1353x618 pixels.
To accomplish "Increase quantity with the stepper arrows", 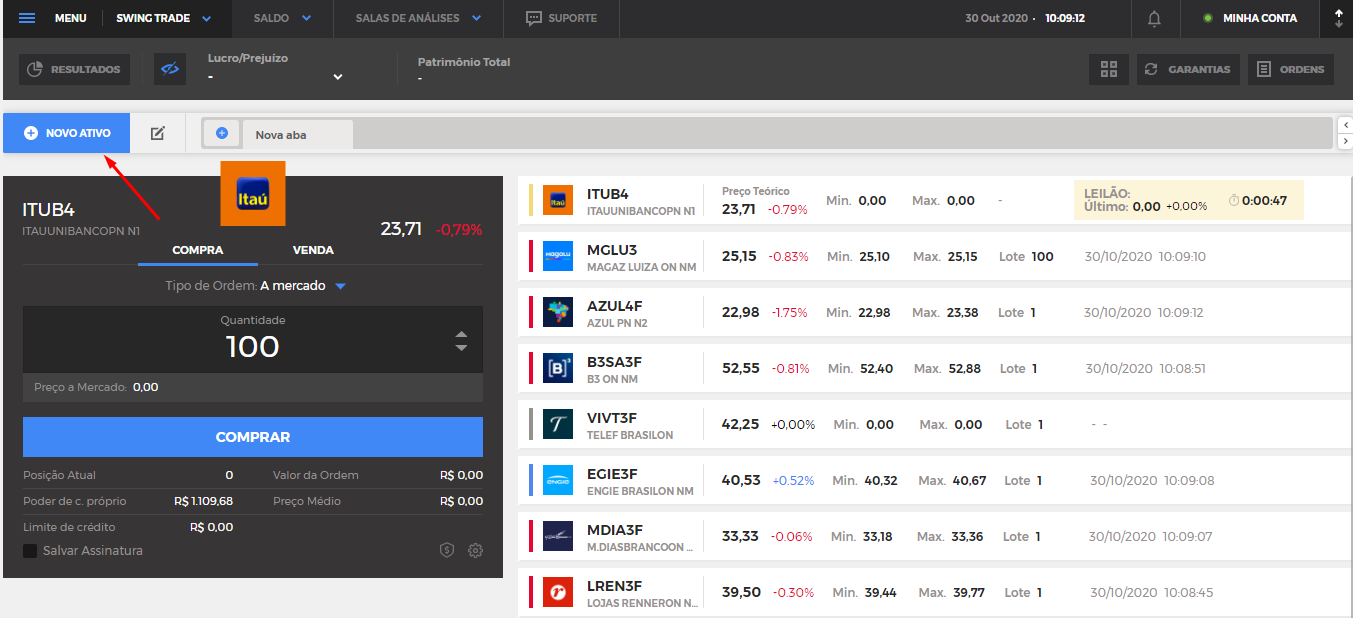I will [461, 334].
